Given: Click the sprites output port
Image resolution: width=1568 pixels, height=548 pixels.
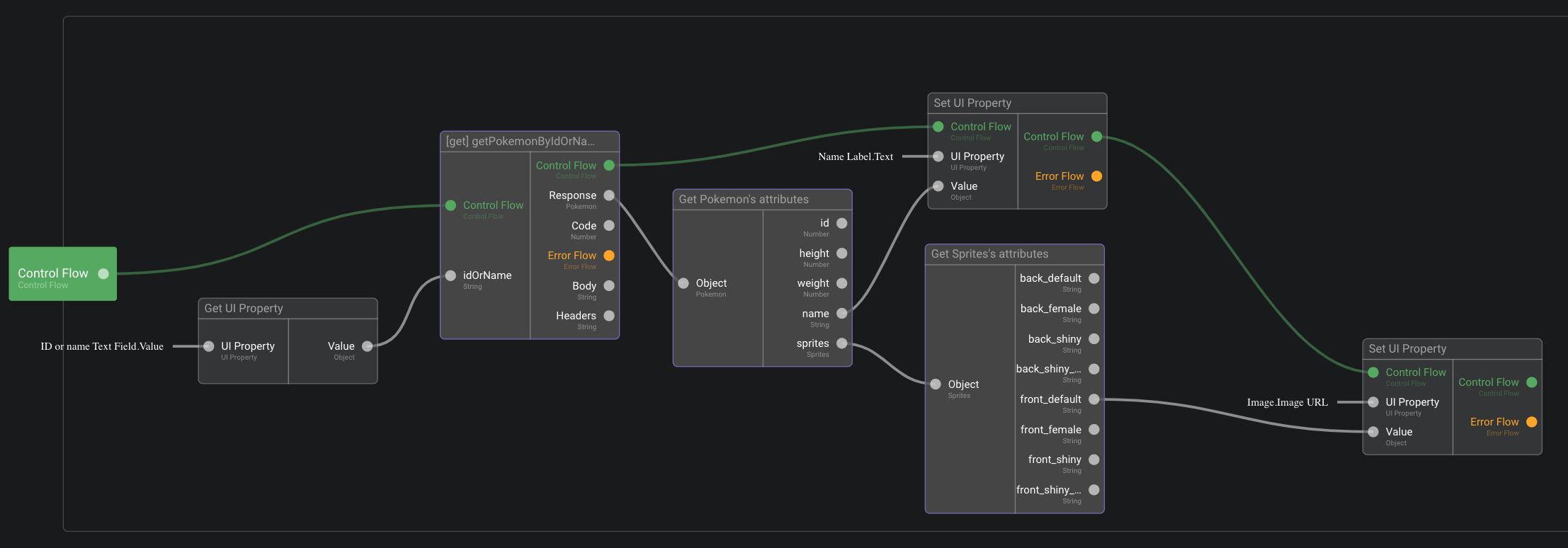Looking at the screenshot, I should tap(842, 343).
